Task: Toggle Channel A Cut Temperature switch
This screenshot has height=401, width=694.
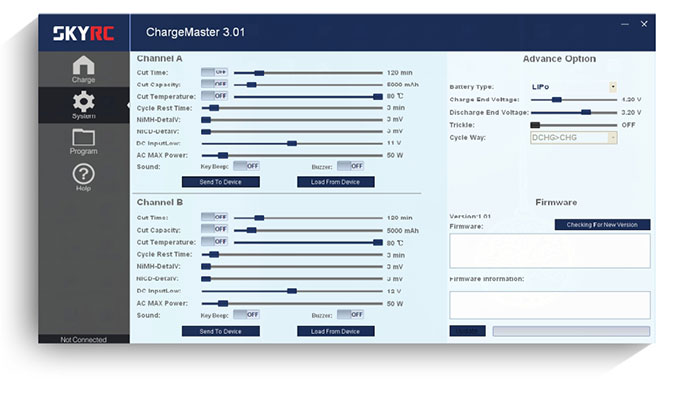Action: click(214, 96)
